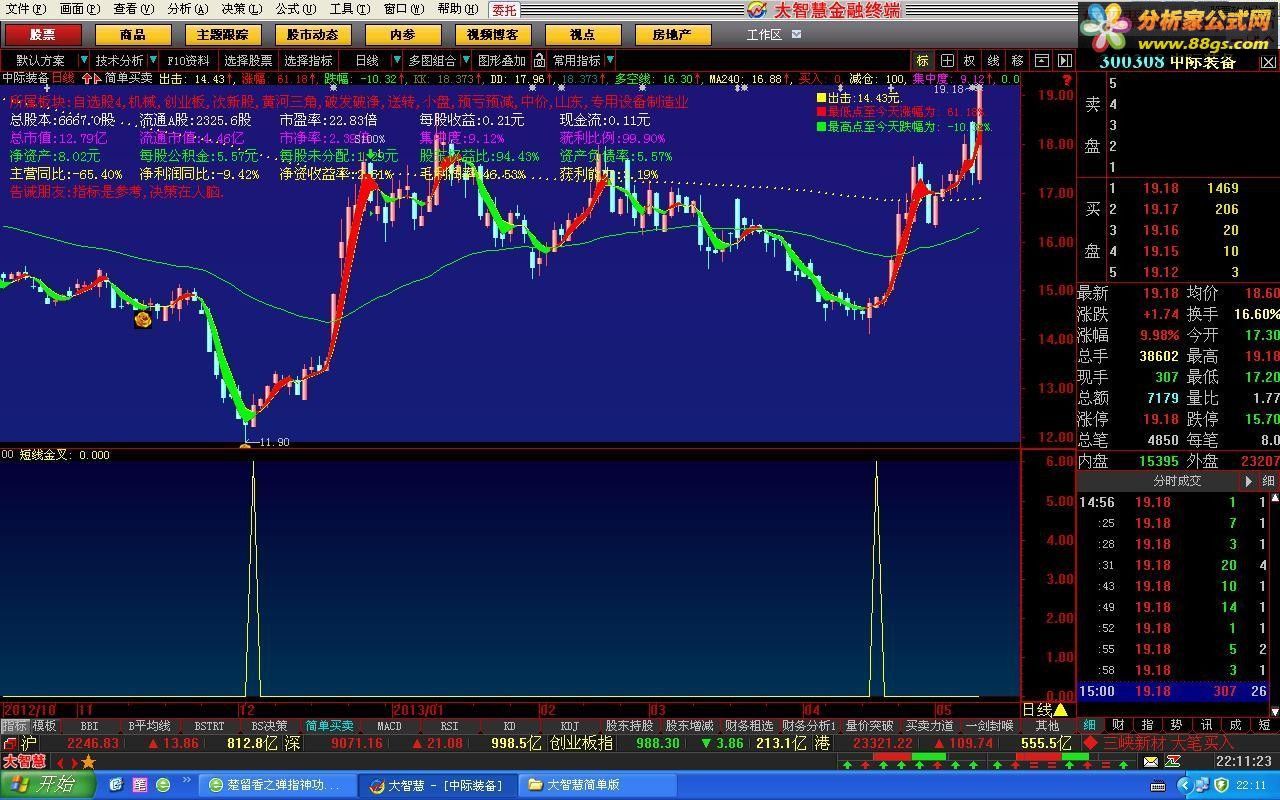Viewport: 1280px width, 800px height.
Task: Click the red left arrow near 大智慧 logo
Action: point(58,762)
